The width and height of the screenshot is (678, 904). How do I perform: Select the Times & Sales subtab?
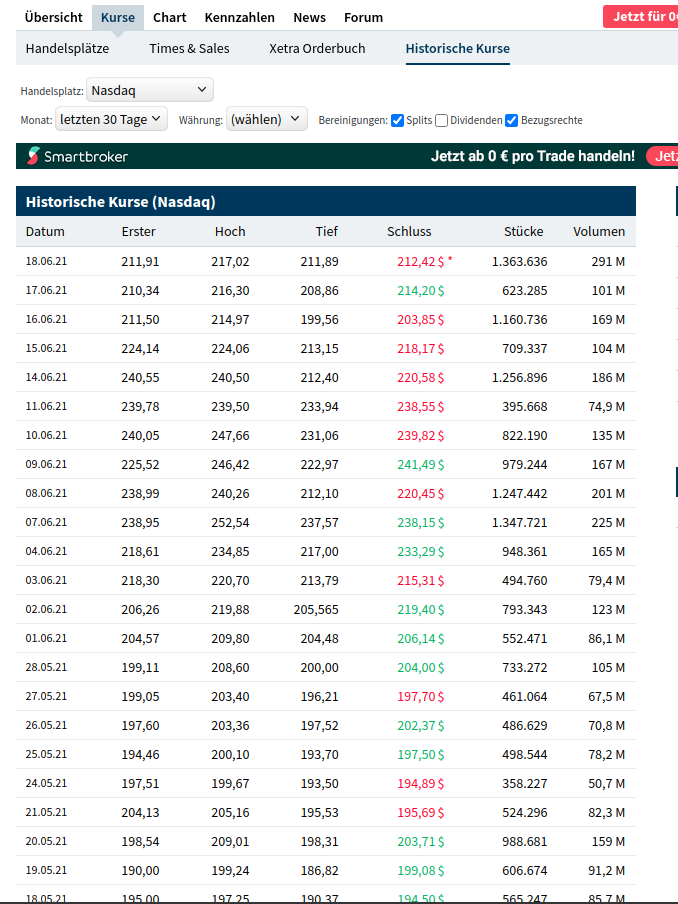tap(189, 48)
